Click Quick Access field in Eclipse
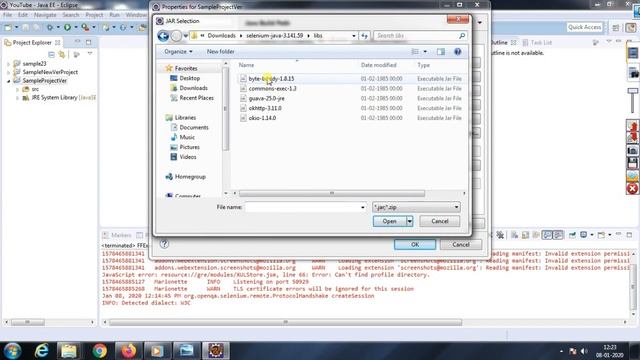Viewport: 640px width, 360px height. tap(584, 27)
